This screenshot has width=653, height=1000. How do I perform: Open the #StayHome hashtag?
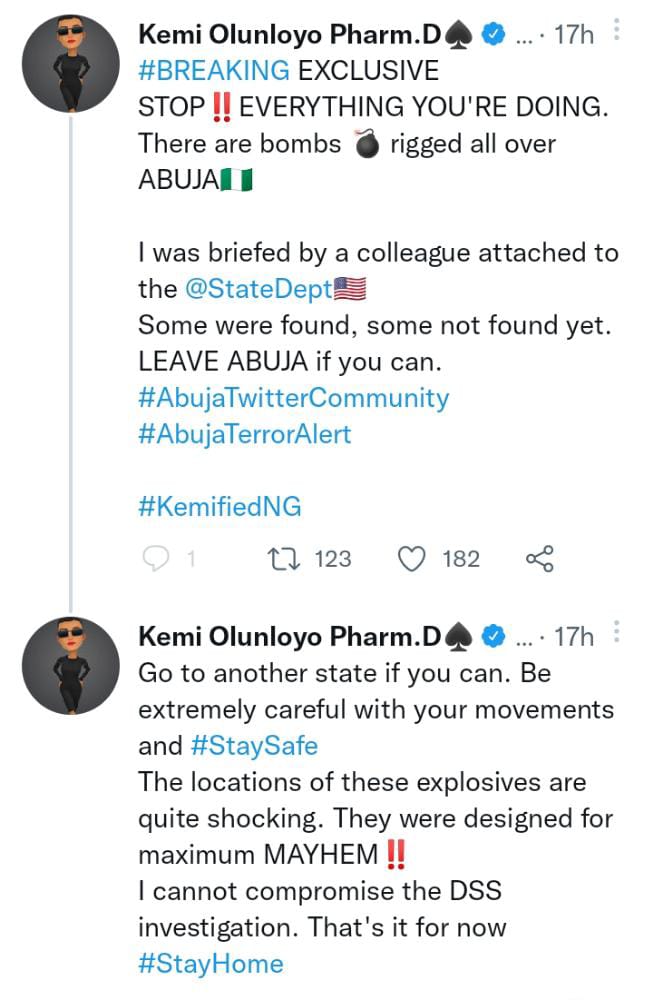coord(211,963)
